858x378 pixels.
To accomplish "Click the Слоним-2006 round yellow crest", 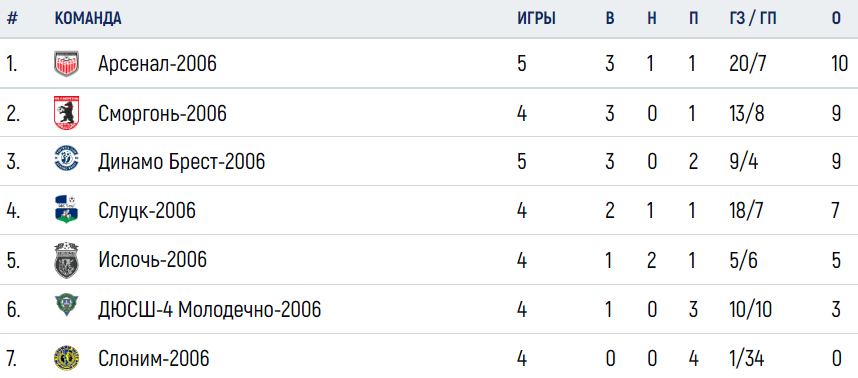I will pos(67,359).
